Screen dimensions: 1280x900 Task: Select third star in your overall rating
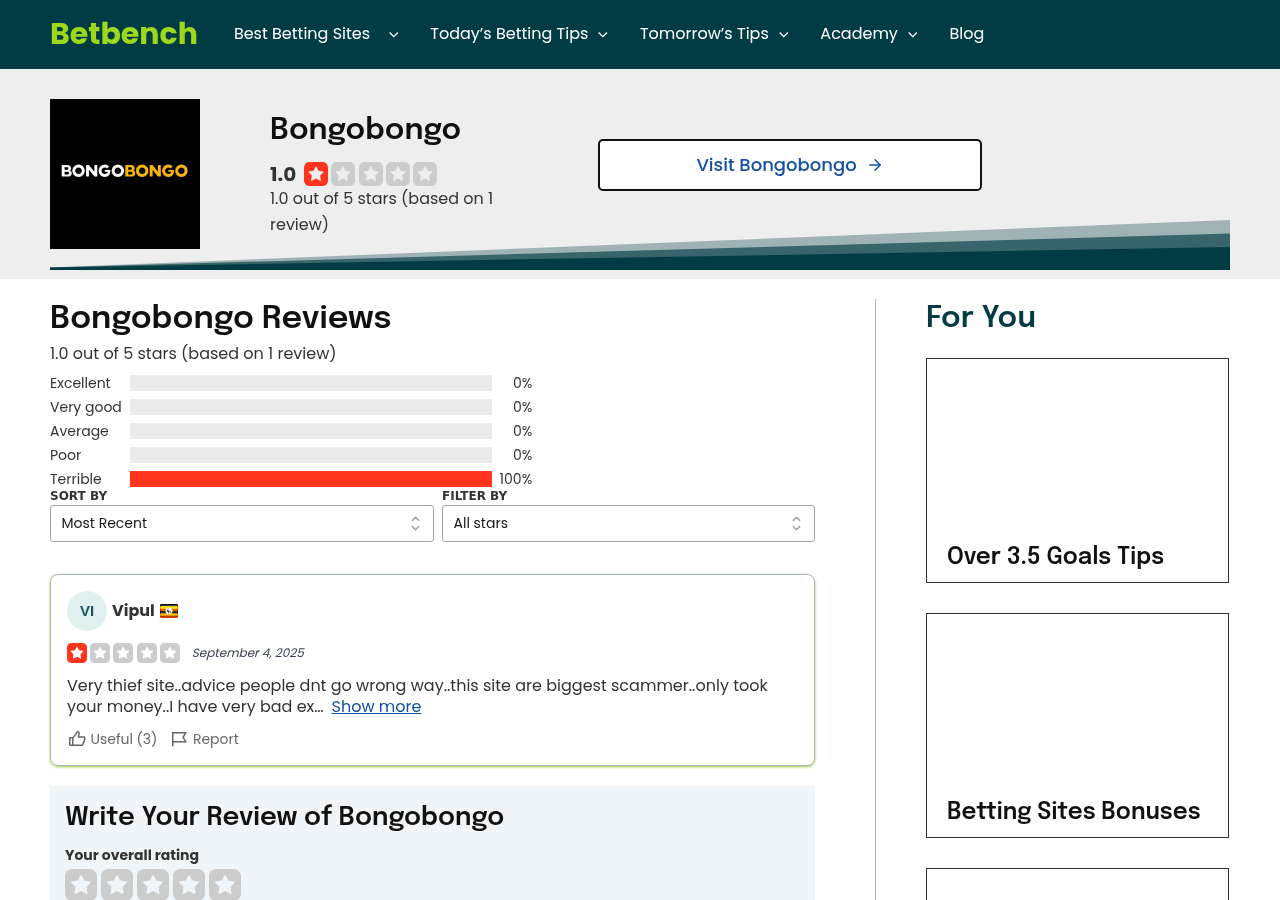(153, 885)
